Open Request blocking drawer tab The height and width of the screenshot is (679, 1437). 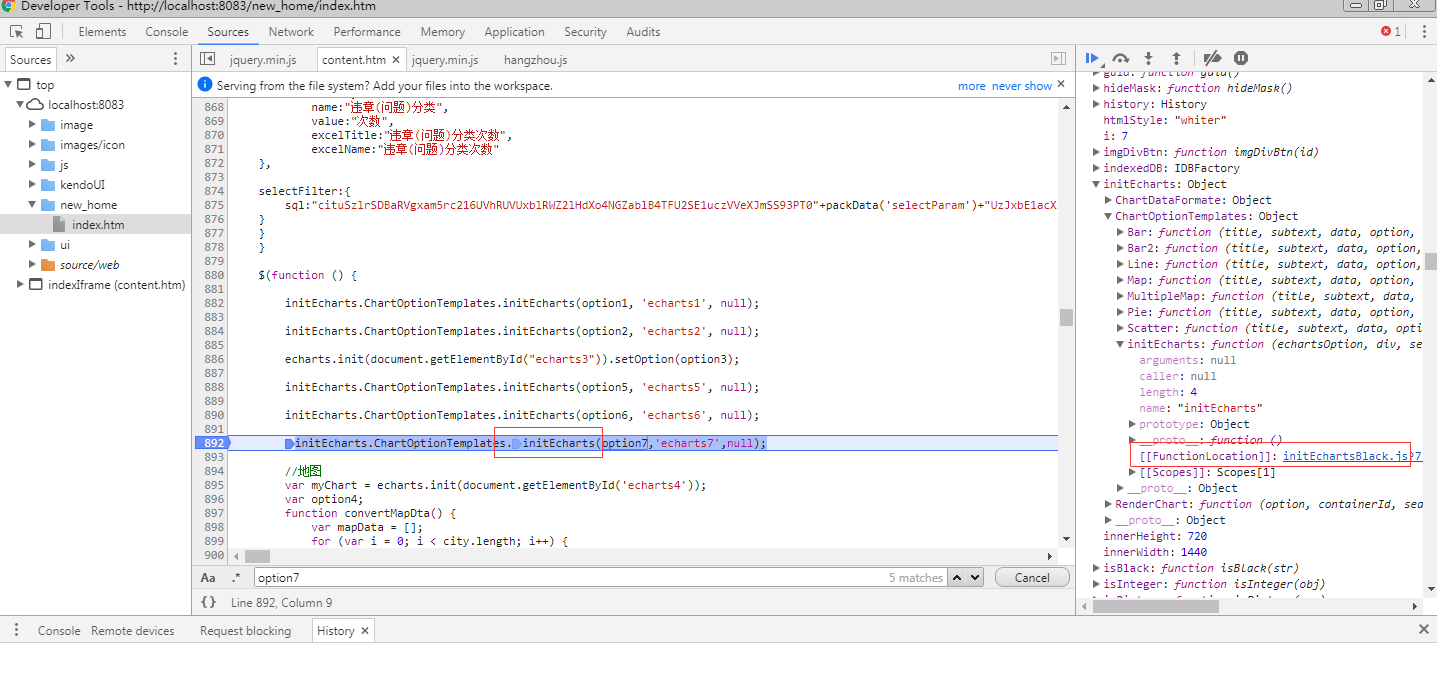[245, 630]
